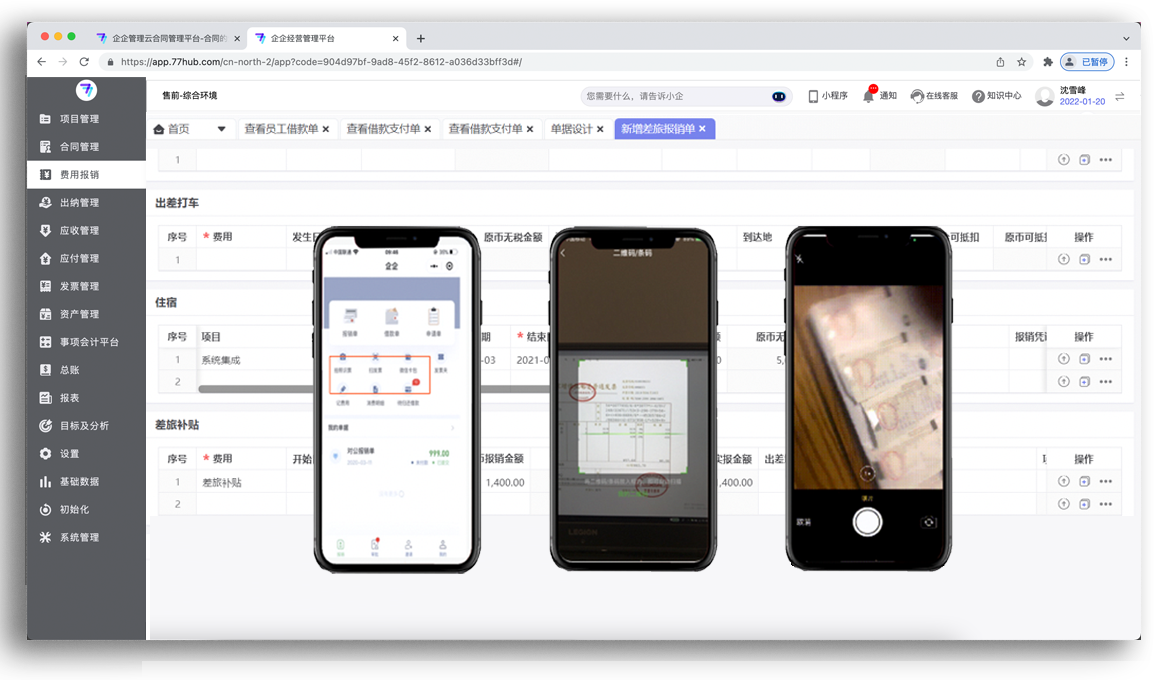Contact 在线客服 online support
Screen dimensions: 1168x680
(934, 96)
